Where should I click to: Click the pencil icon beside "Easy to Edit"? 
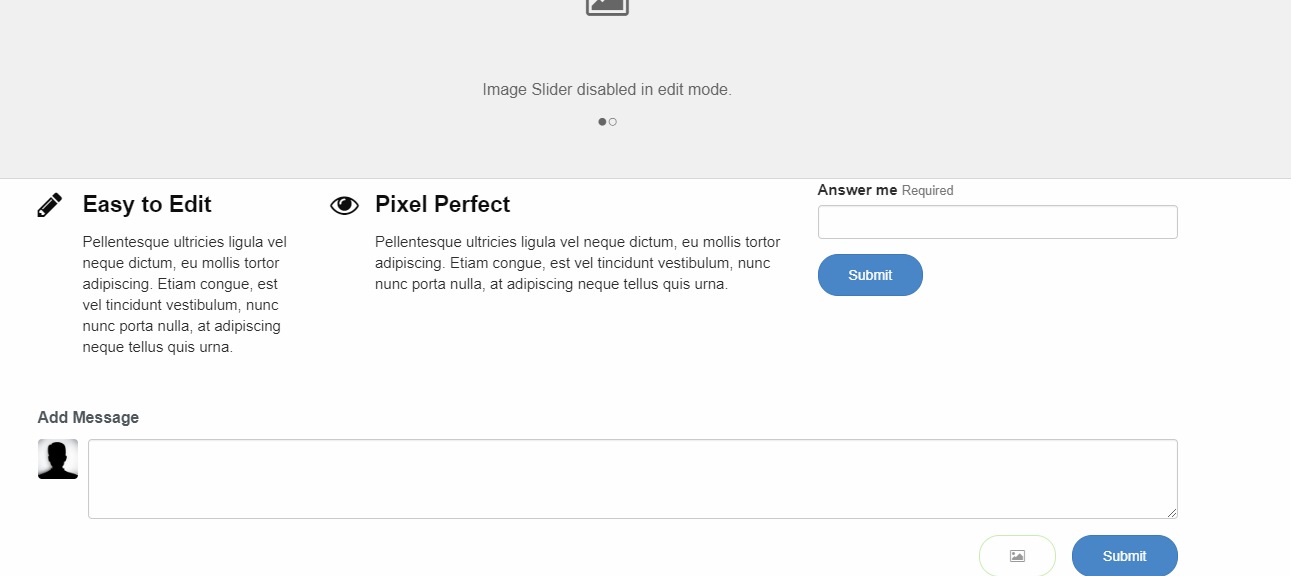tap(49, 203)
